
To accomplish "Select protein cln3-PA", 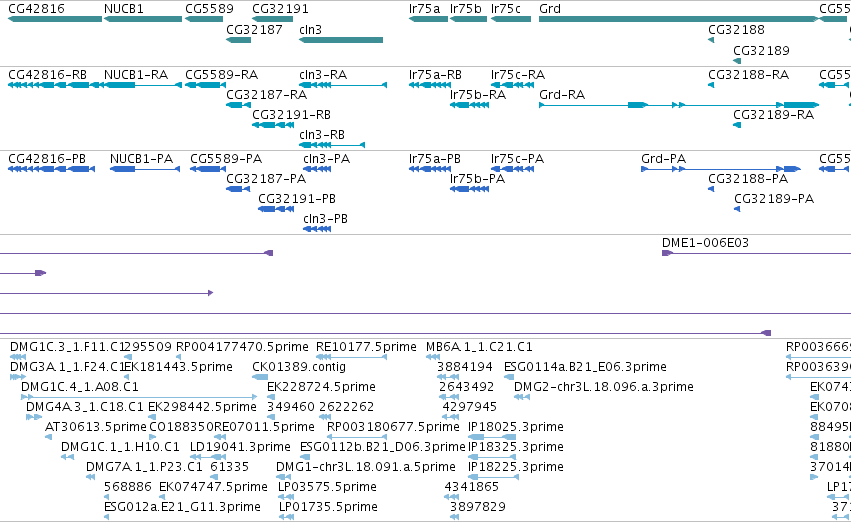I will (317, 169).
